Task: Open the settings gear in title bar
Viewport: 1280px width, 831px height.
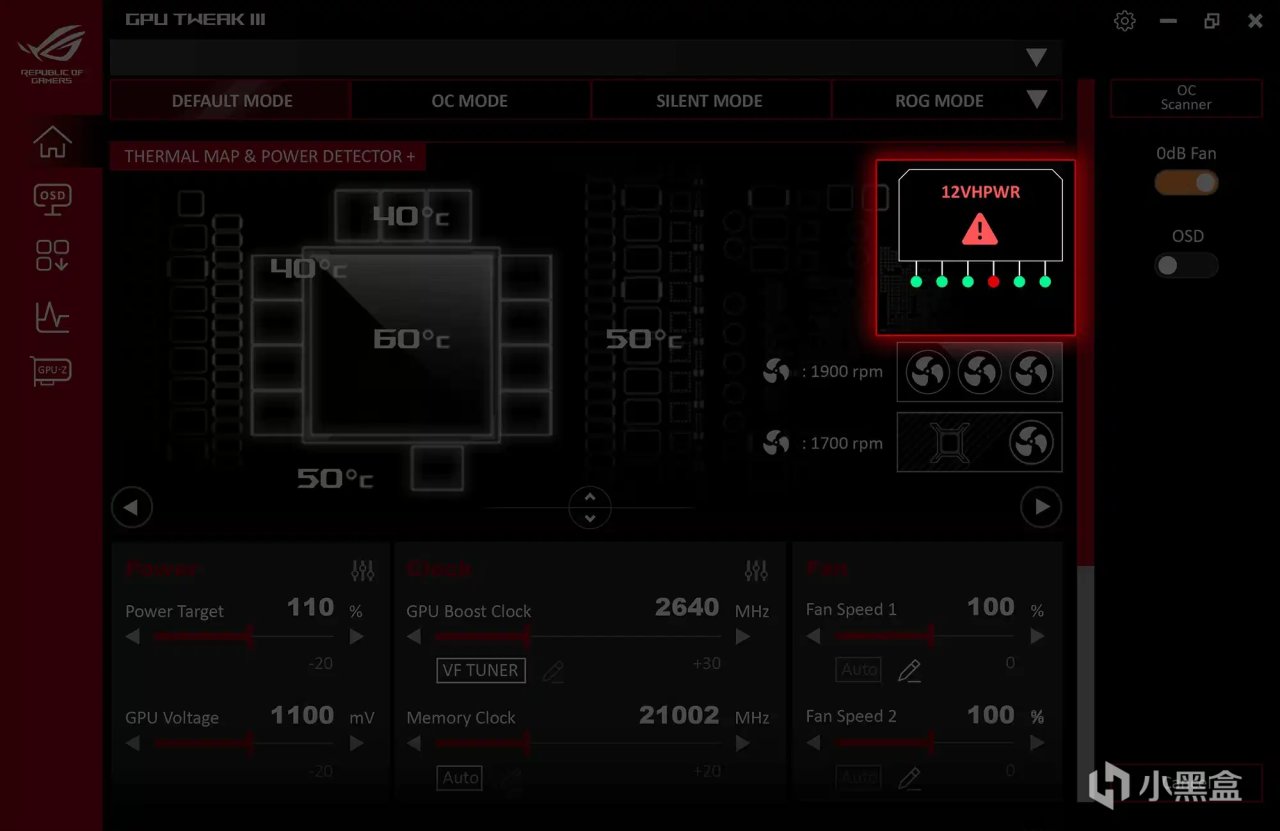Action: click(x=1125, y=21)
